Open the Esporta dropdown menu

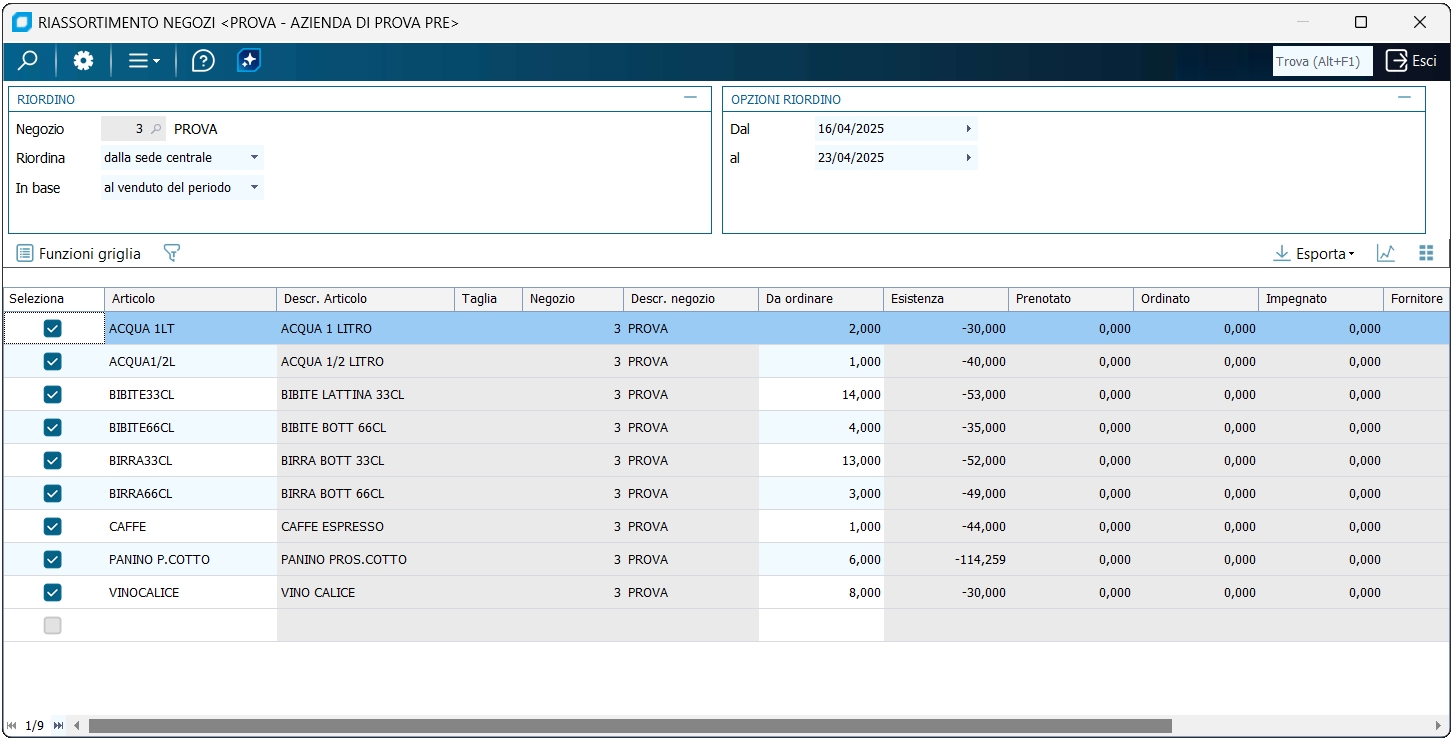[x=1314, y=254]
